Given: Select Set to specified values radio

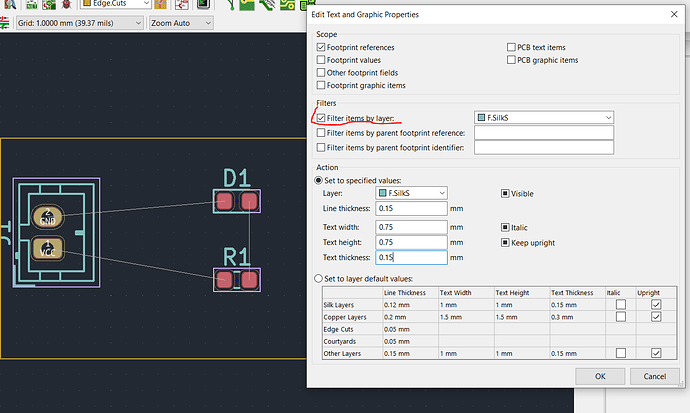Looking at the screenshot, I should click(x=318, y=180).
